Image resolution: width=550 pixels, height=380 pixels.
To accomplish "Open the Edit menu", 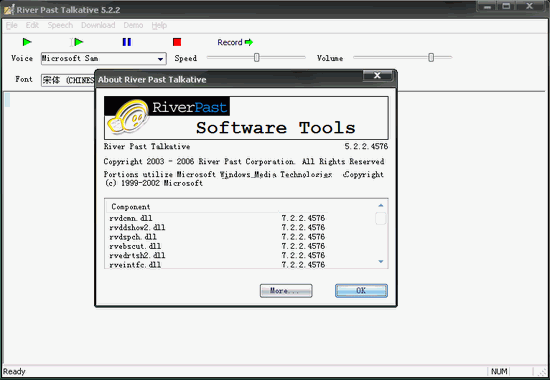I will point(32,25).
